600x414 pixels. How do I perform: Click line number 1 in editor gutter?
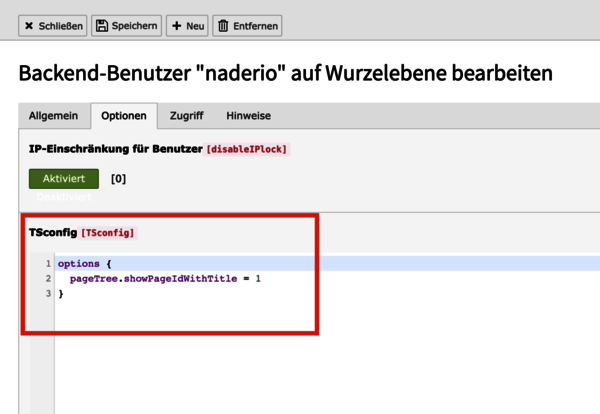tap(47, 264)
